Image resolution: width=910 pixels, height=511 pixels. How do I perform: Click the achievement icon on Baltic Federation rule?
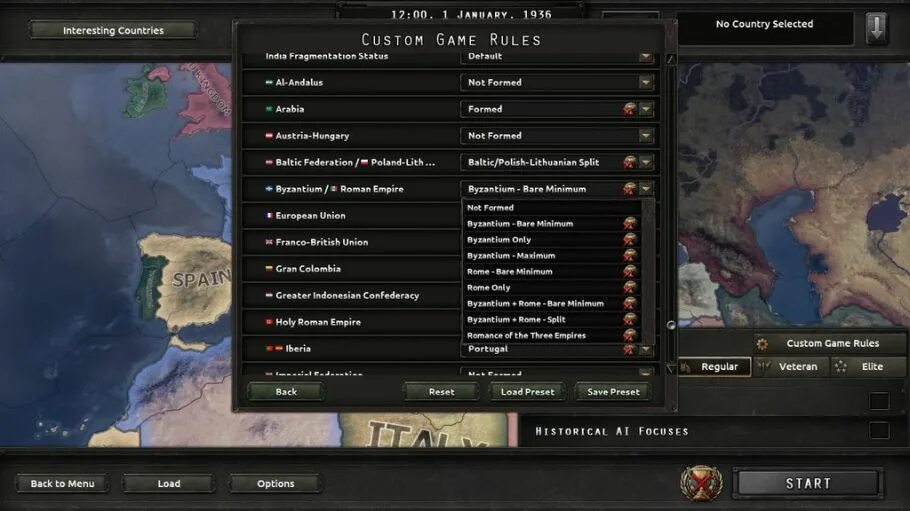click(x=629, y=163)
